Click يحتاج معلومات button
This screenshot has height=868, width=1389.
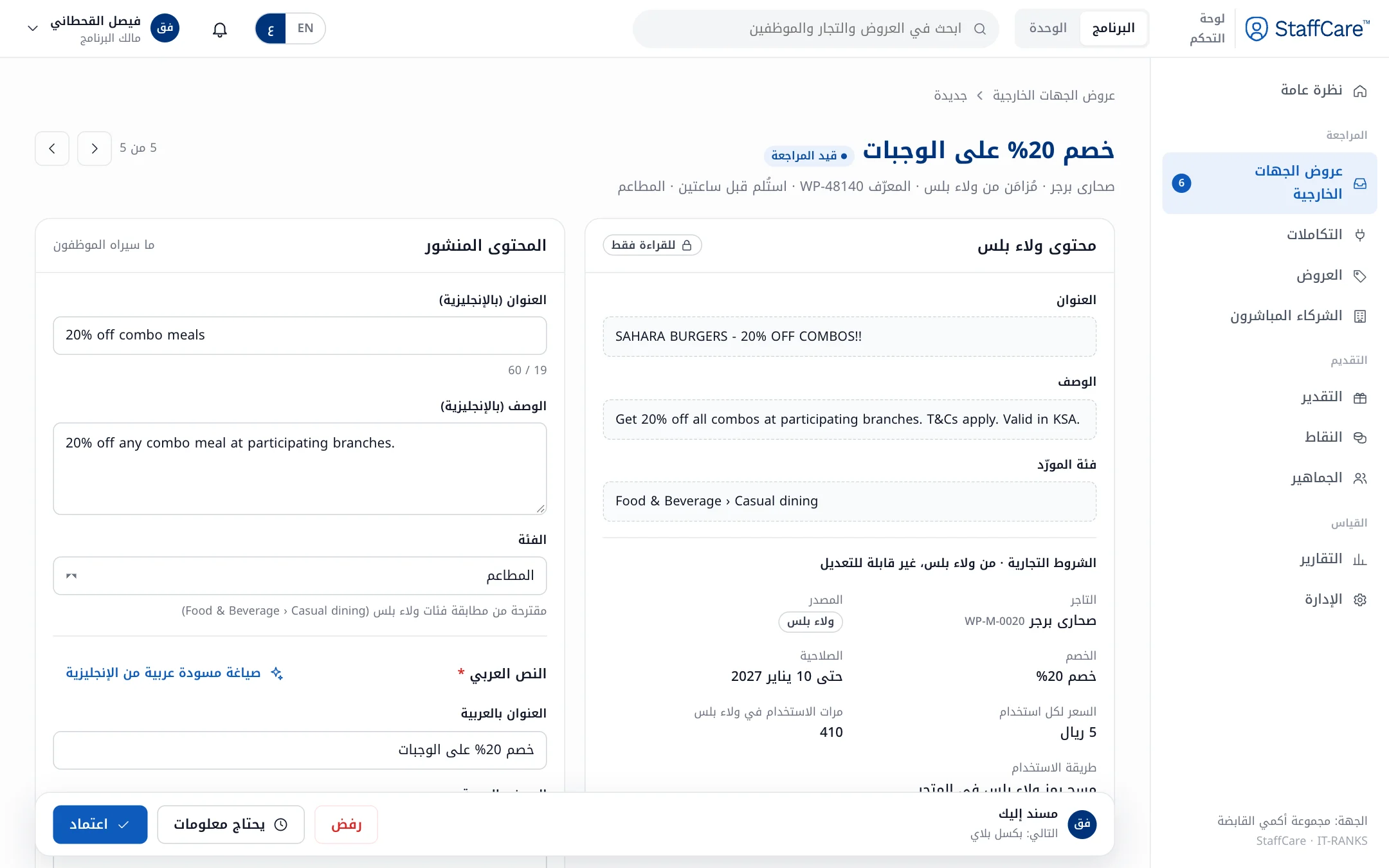click(231, 824)
